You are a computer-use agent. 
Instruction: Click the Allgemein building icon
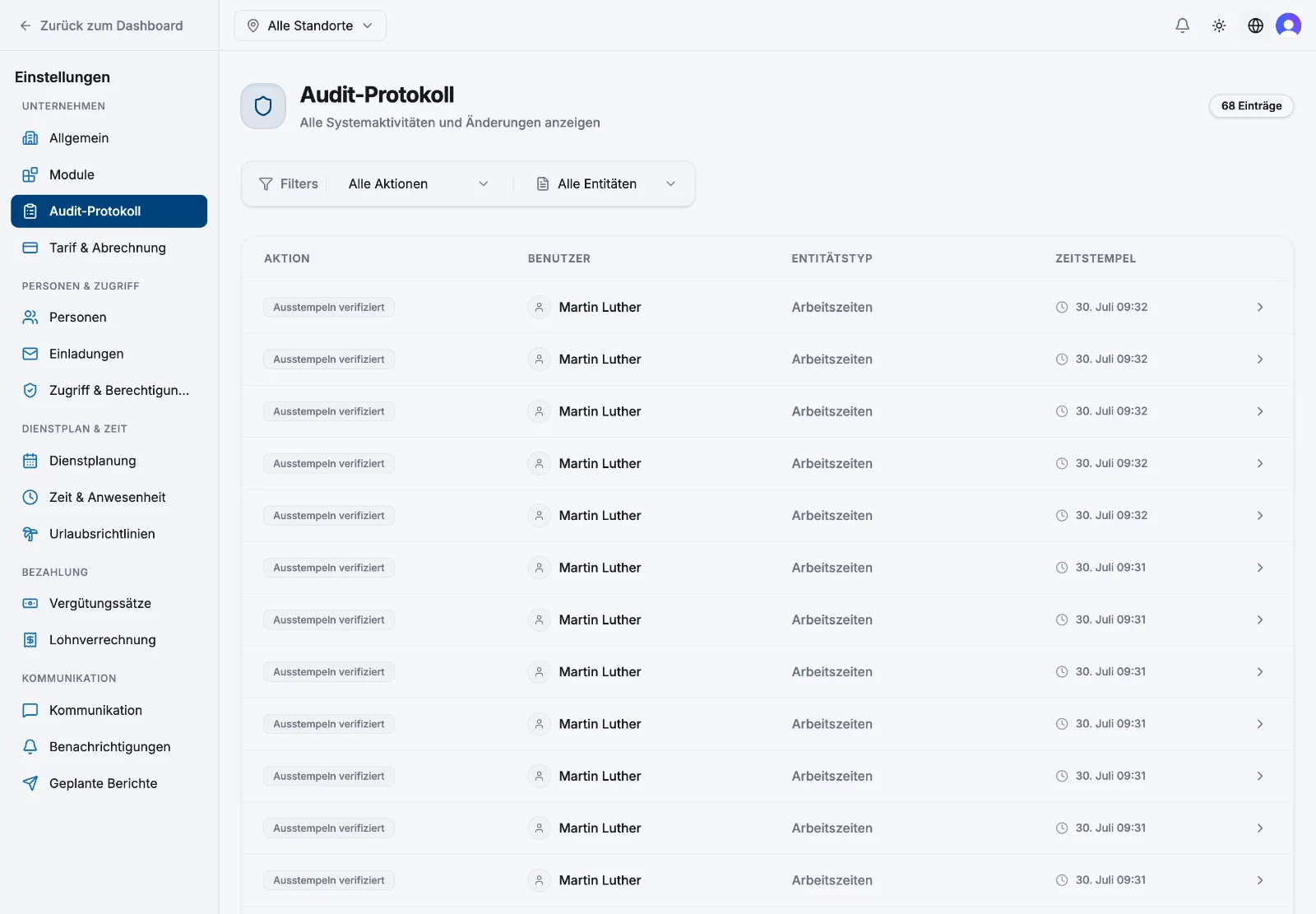tap(30, 138)
